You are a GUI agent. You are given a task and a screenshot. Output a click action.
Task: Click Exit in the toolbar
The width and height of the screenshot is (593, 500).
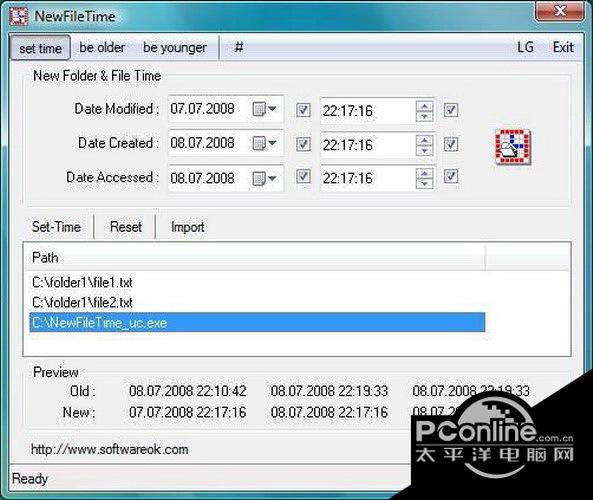[x=563, y=47]
